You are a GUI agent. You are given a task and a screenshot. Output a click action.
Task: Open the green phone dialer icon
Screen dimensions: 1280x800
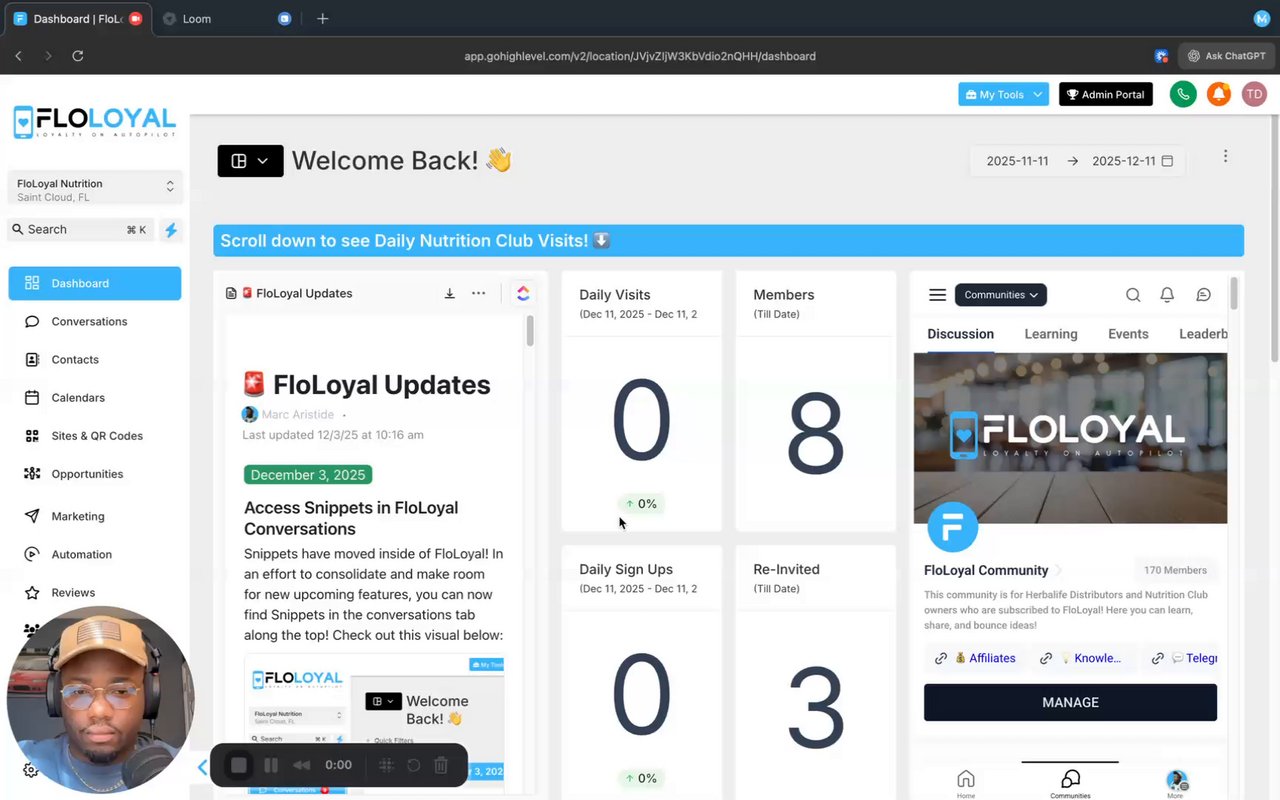pyautogui.click(x=1183, y=94)
